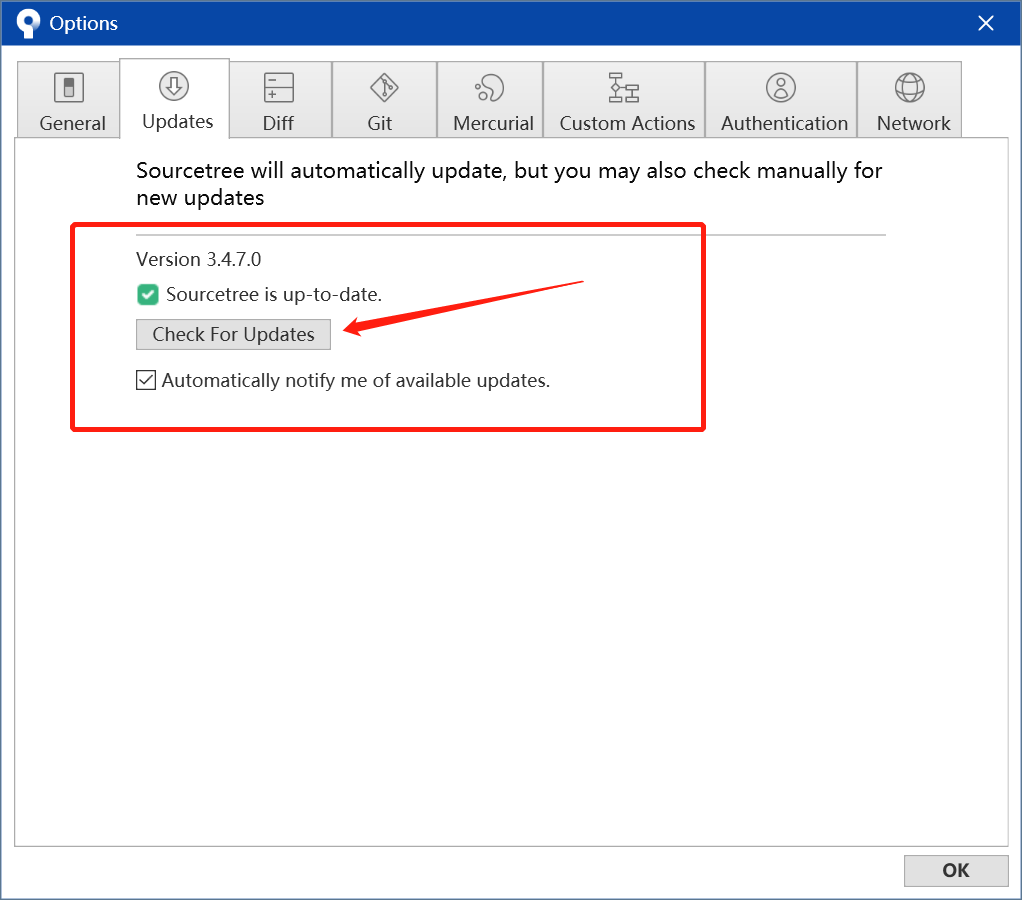The height and width of the screenshot is (900, 1022).
Task: Click the Sourcetree logo in title bar
Action: tap(28, 23)
